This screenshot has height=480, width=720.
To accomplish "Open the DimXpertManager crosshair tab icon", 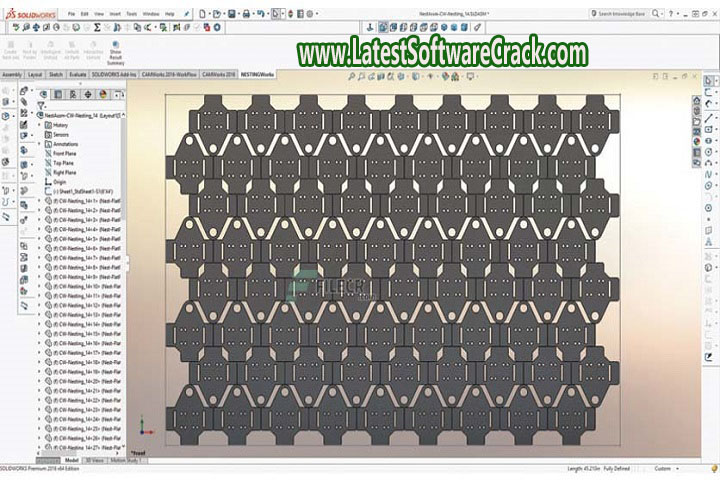I will coord(88,95).
